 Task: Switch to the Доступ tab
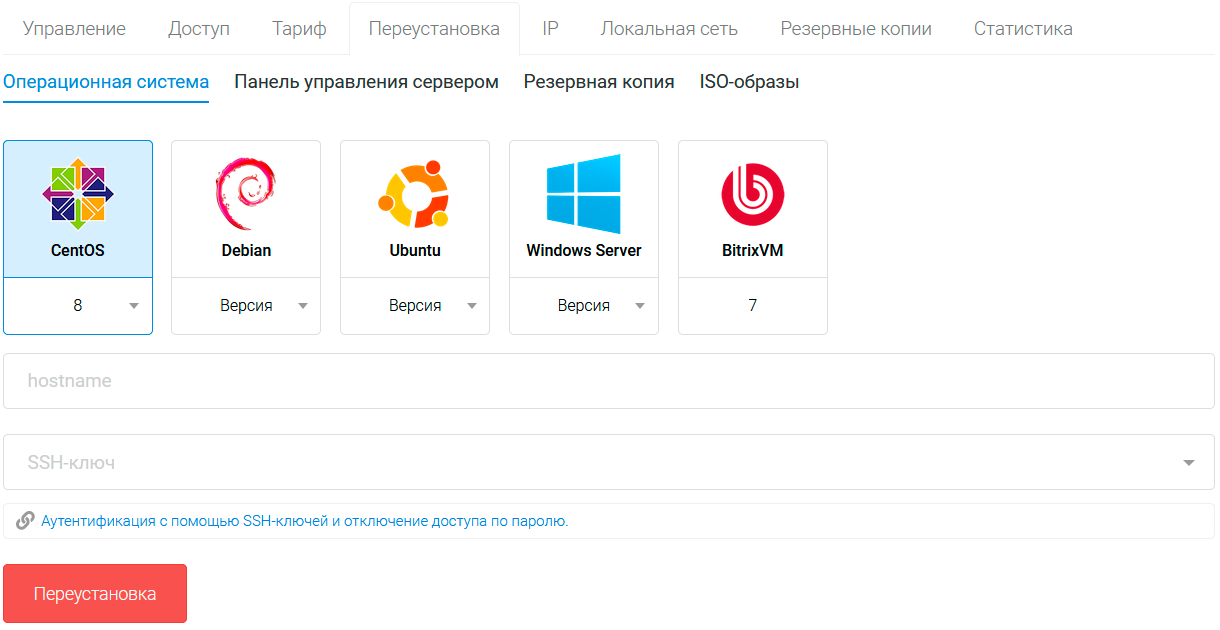click(199, 29)
